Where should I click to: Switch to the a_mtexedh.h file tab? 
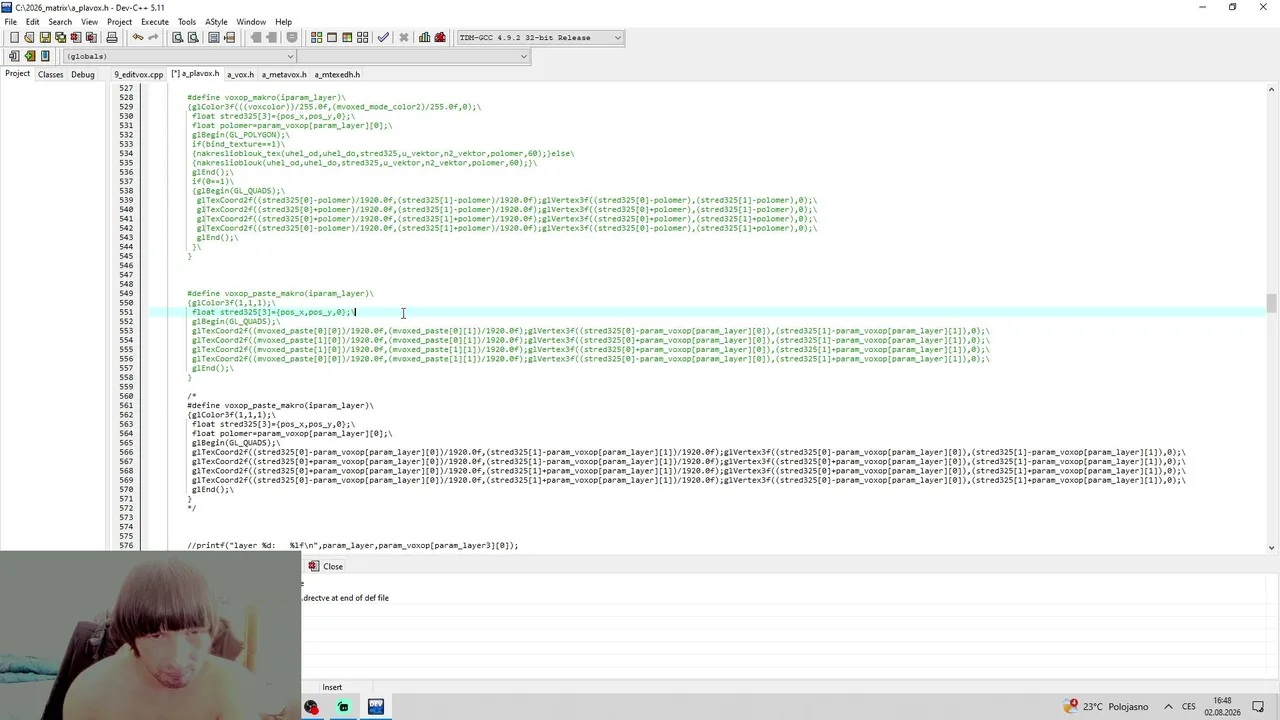pos(337,74)
